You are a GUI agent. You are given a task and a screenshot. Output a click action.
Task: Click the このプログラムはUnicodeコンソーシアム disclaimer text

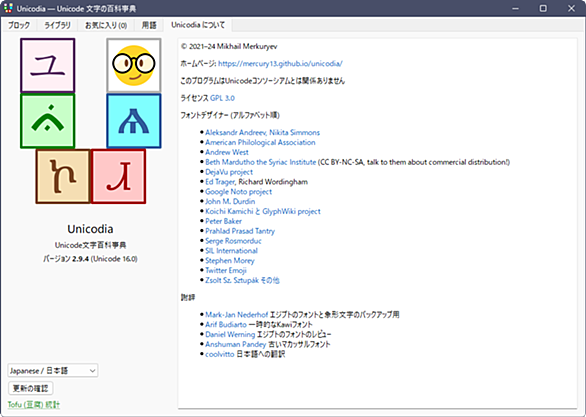262,81
